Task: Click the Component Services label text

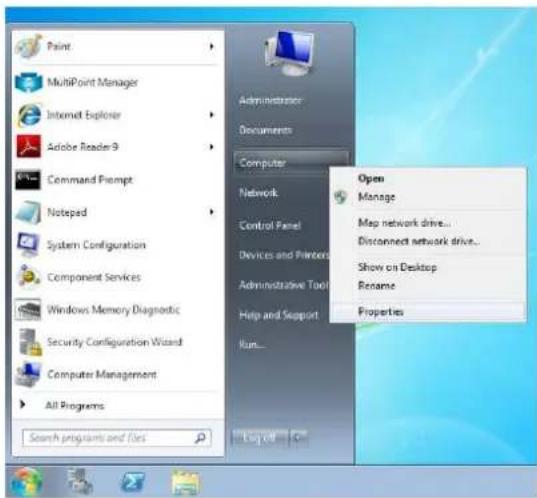Action: (x=94, y=277)
